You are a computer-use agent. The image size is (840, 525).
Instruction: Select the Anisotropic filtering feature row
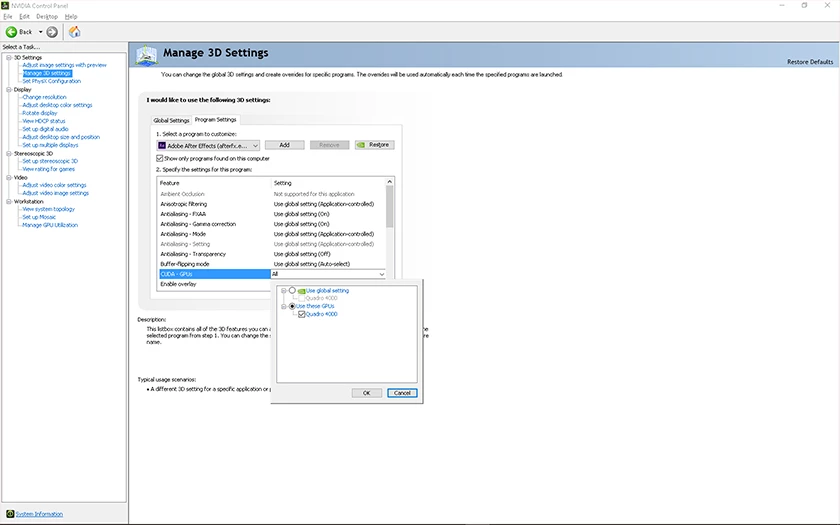click(271, 204)
